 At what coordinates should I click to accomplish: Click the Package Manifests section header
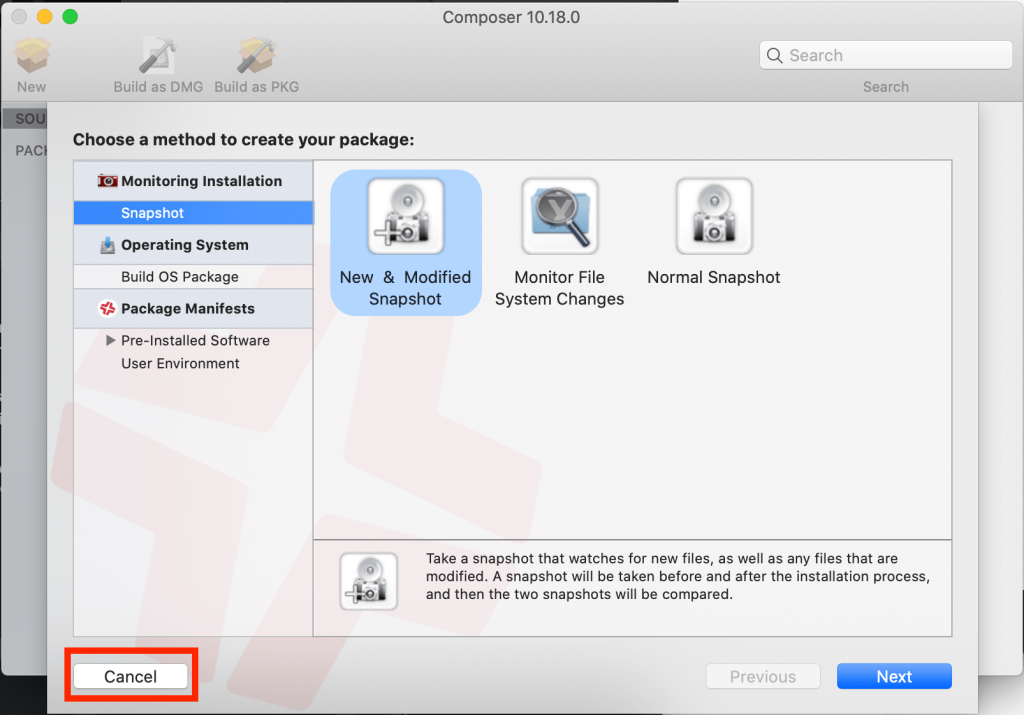[193, 308]
